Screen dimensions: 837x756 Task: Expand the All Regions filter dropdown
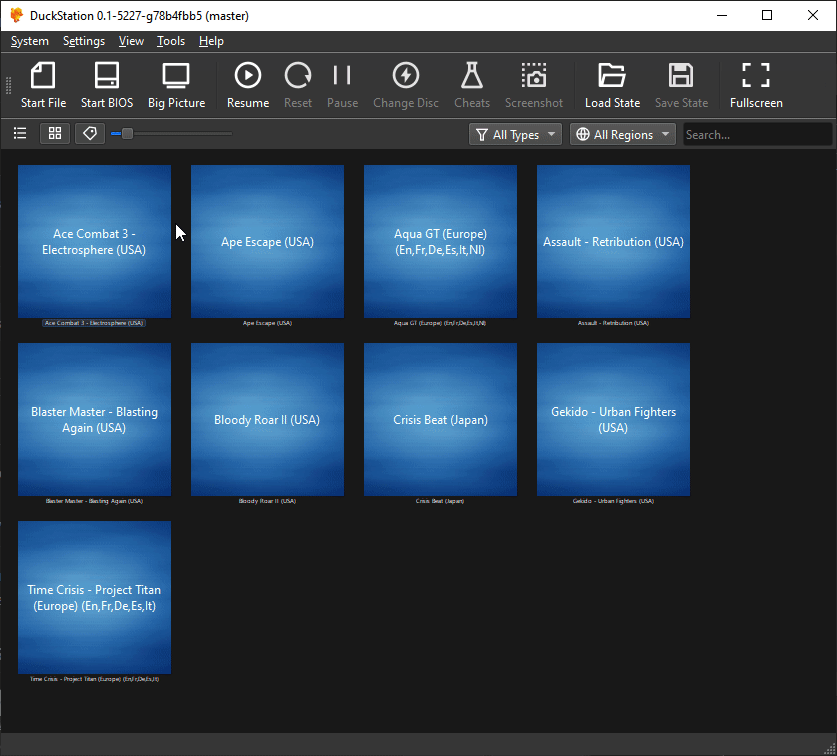click(x=622, y=134)
